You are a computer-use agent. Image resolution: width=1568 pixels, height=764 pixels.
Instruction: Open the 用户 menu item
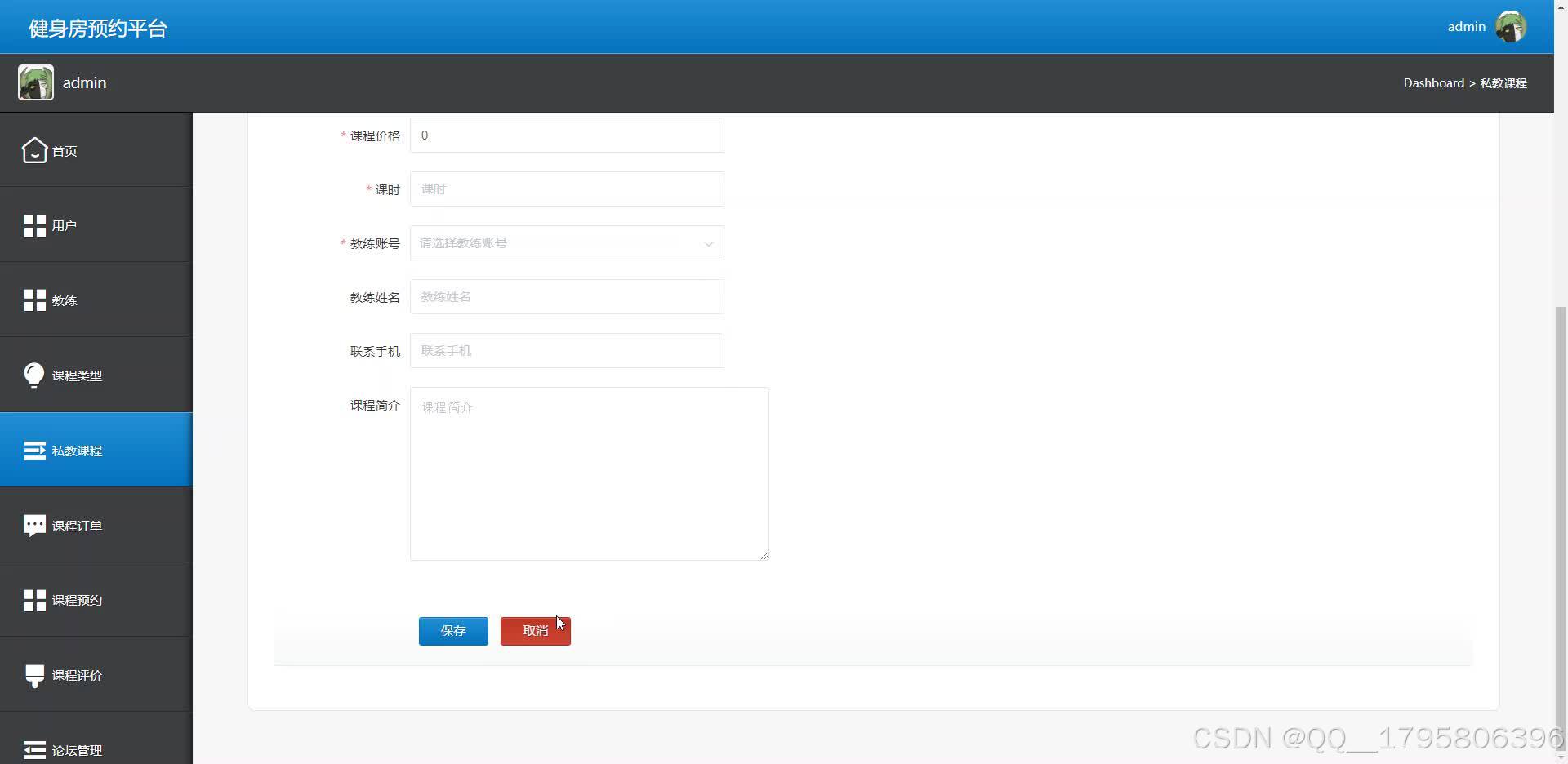pos(96,225)
